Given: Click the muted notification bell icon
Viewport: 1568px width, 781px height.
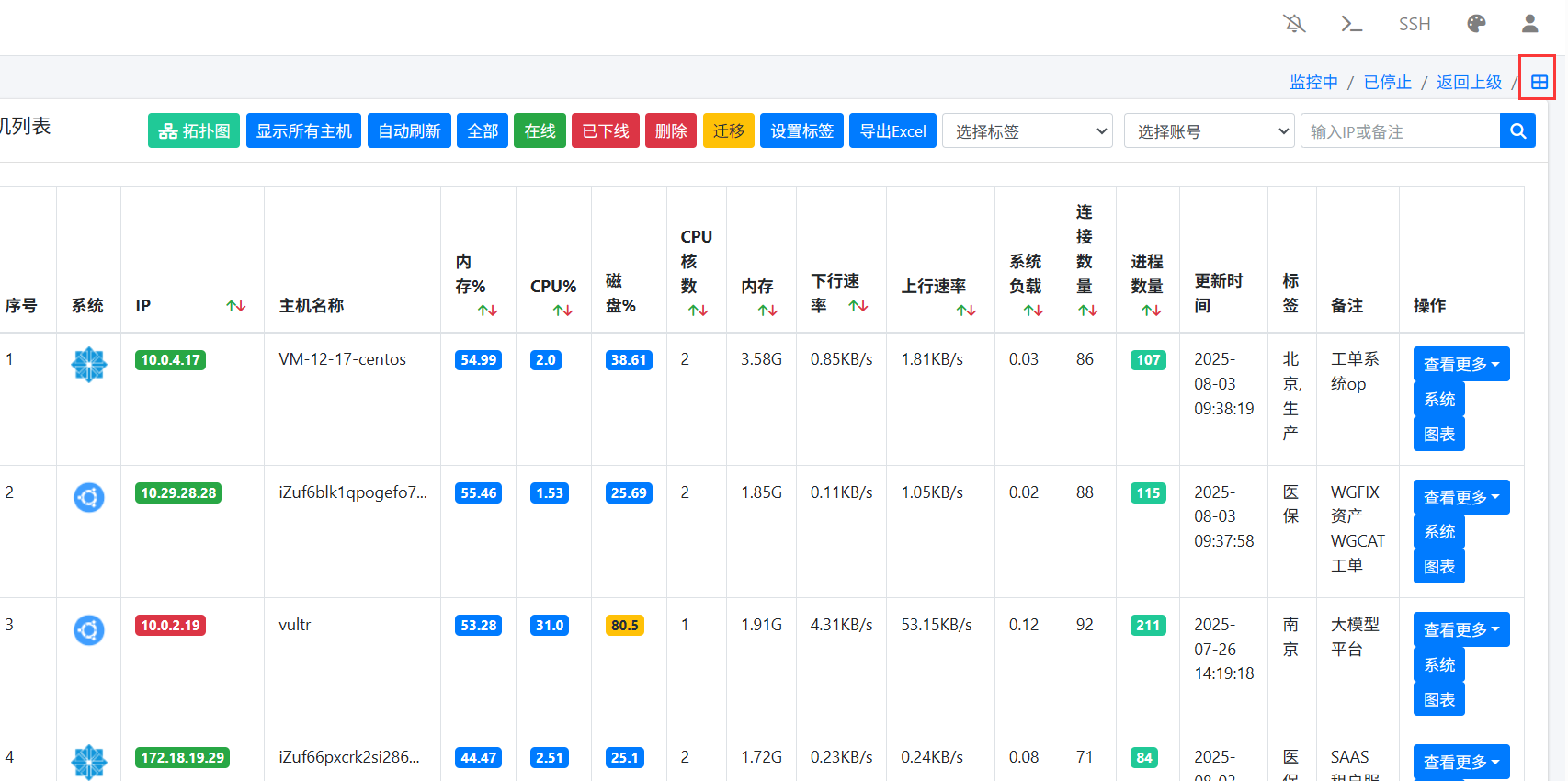Looking at the screenshot, I should (1294, 24).
